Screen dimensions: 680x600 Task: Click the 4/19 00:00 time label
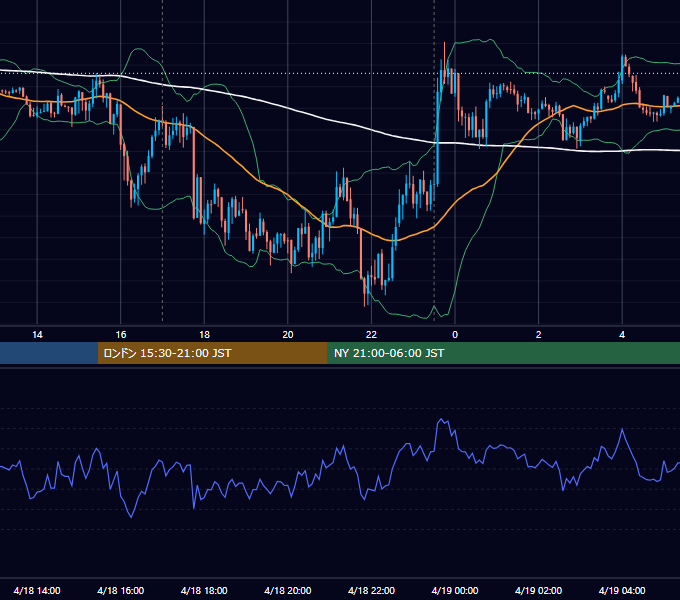[455, 590]
